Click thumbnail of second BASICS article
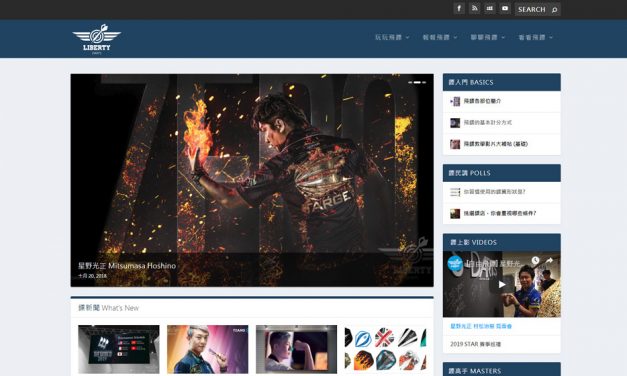 pos(455,123)
